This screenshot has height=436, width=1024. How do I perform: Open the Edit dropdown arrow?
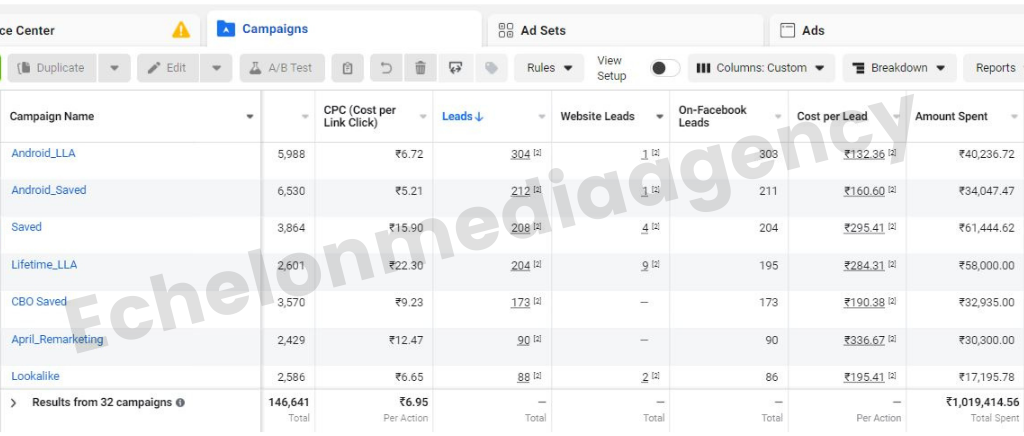pos(217,68)
